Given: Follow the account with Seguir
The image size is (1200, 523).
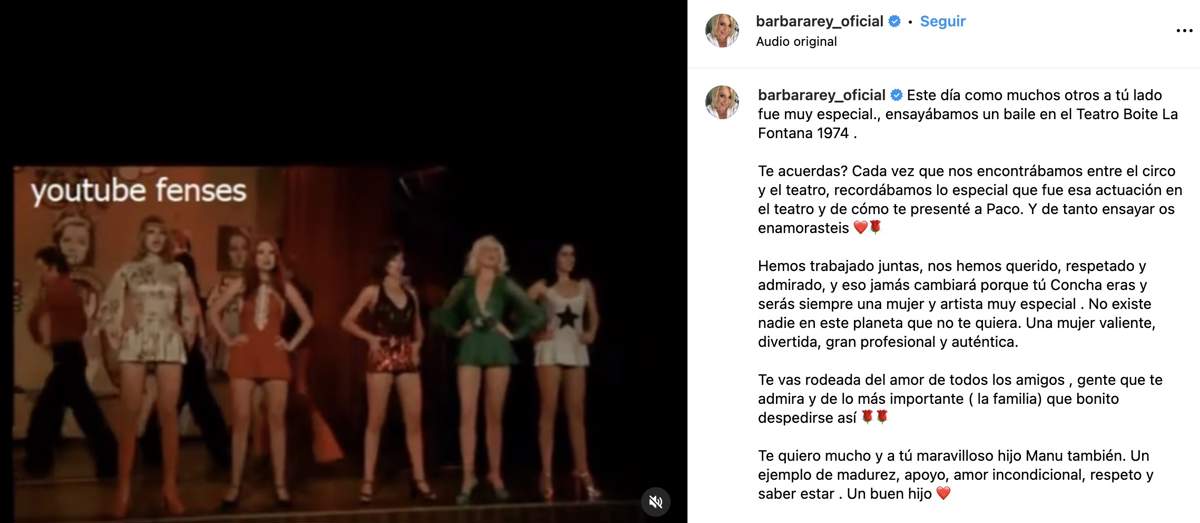Looking at the screenshot, I should [943, 21].
